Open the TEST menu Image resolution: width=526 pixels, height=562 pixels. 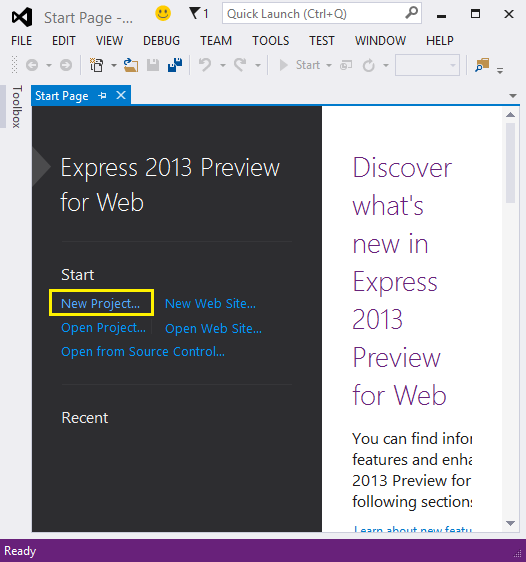point(322,41)
